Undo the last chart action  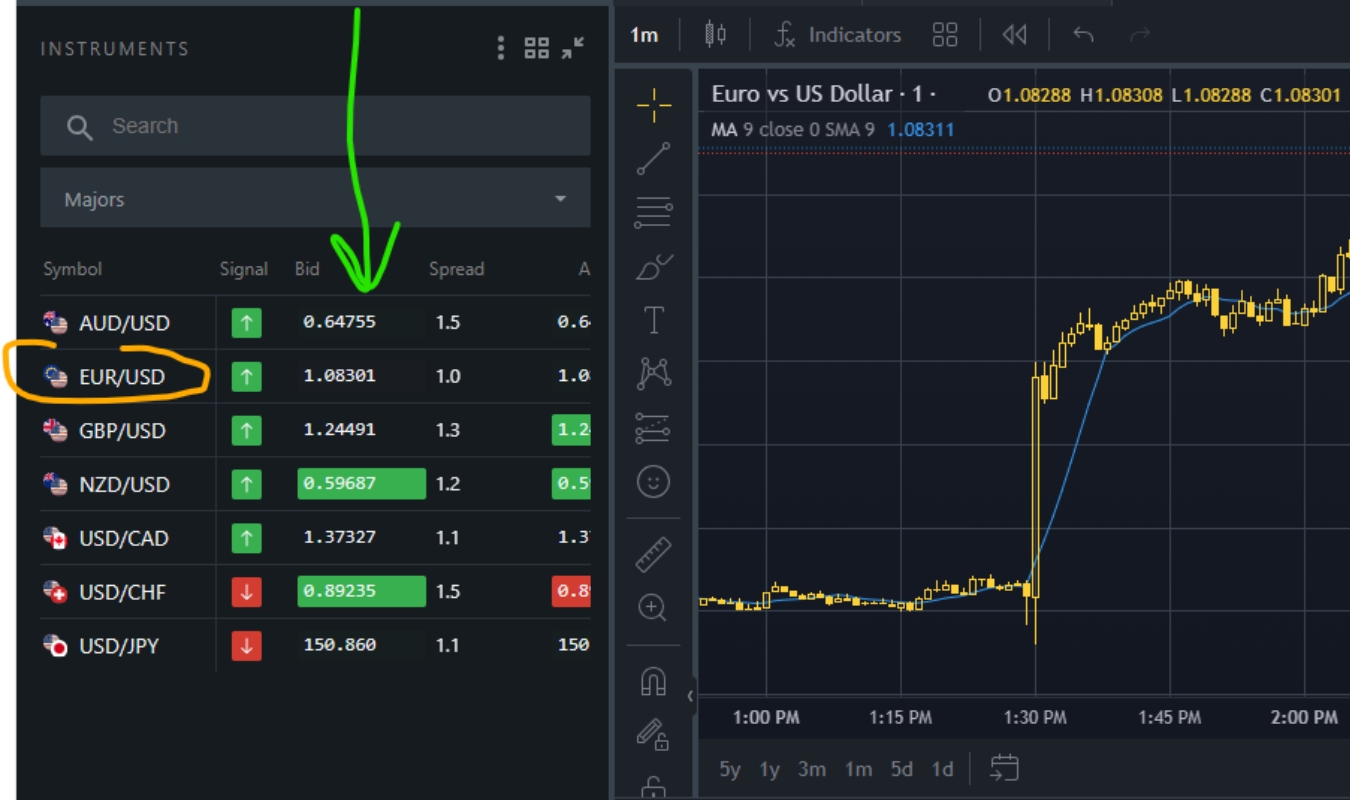[x=1083, y=35]
